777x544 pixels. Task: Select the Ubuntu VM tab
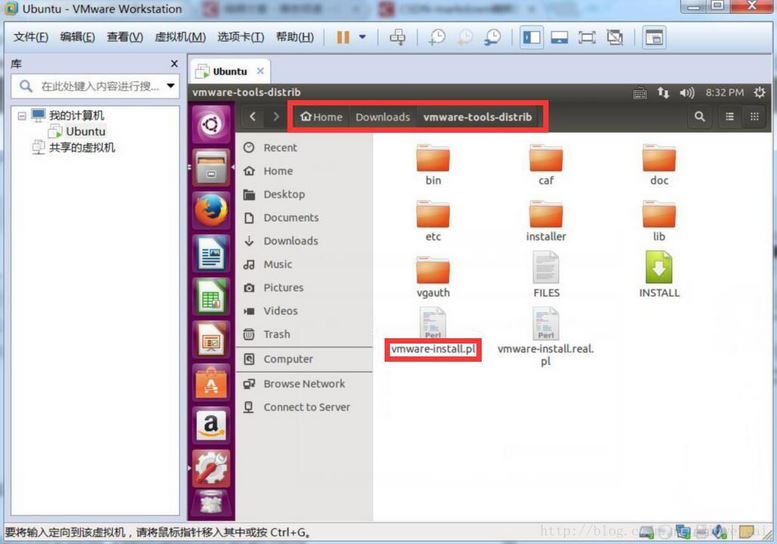(229, 72)
